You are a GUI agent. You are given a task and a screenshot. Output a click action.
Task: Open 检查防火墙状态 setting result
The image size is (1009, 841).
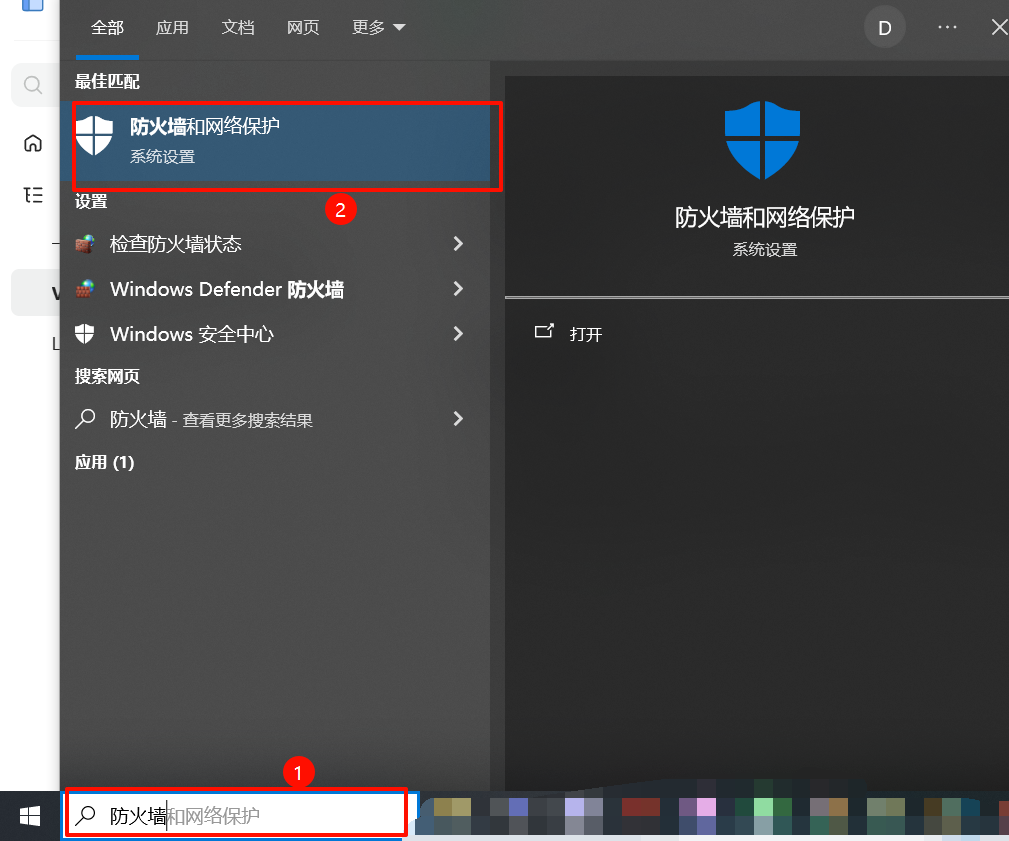tap(275, 244)
